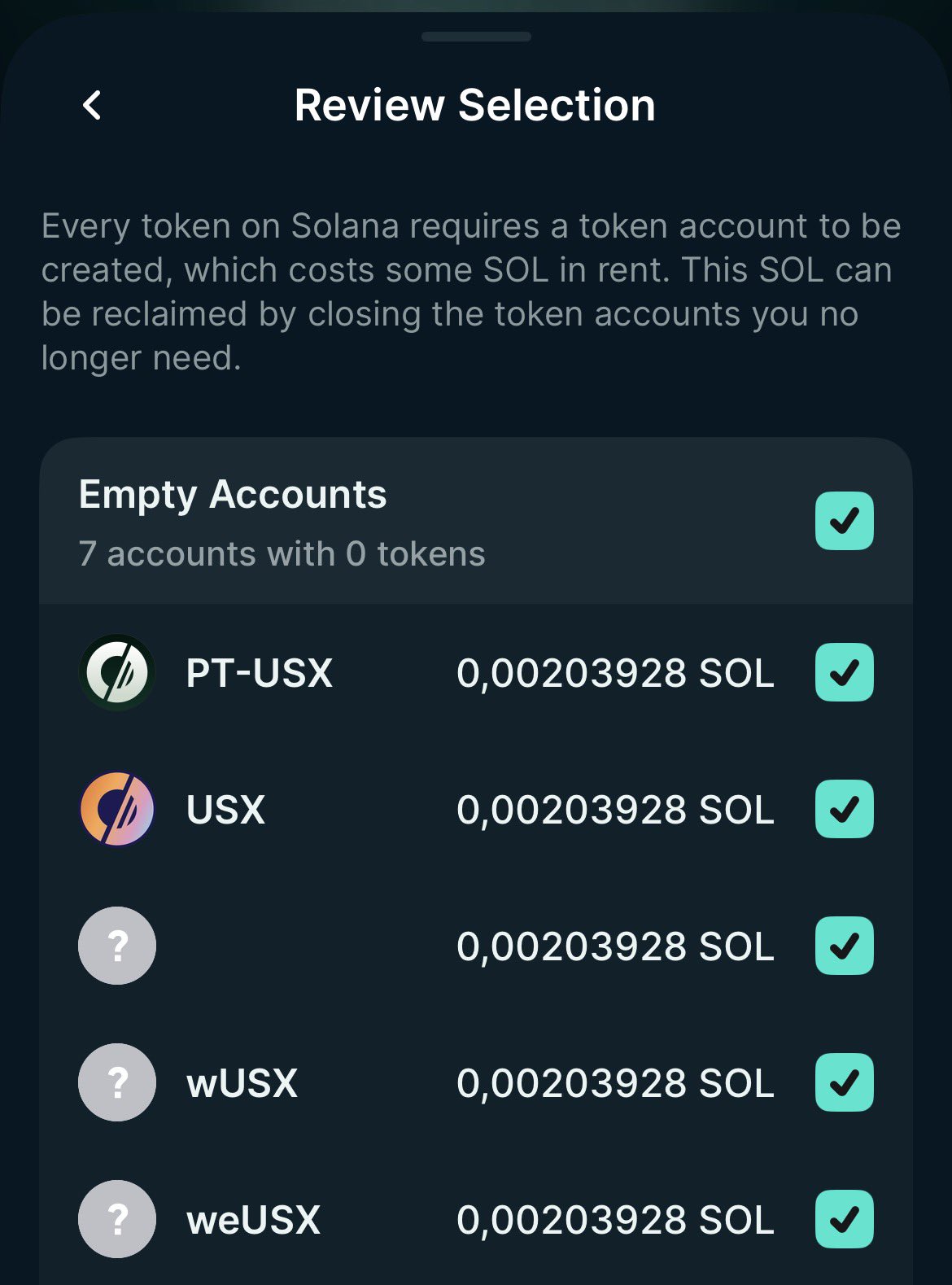952x1285 pixels.
Task: Tap the PT-USX rent amount in SOL
Action: click(x=615, y=674)
